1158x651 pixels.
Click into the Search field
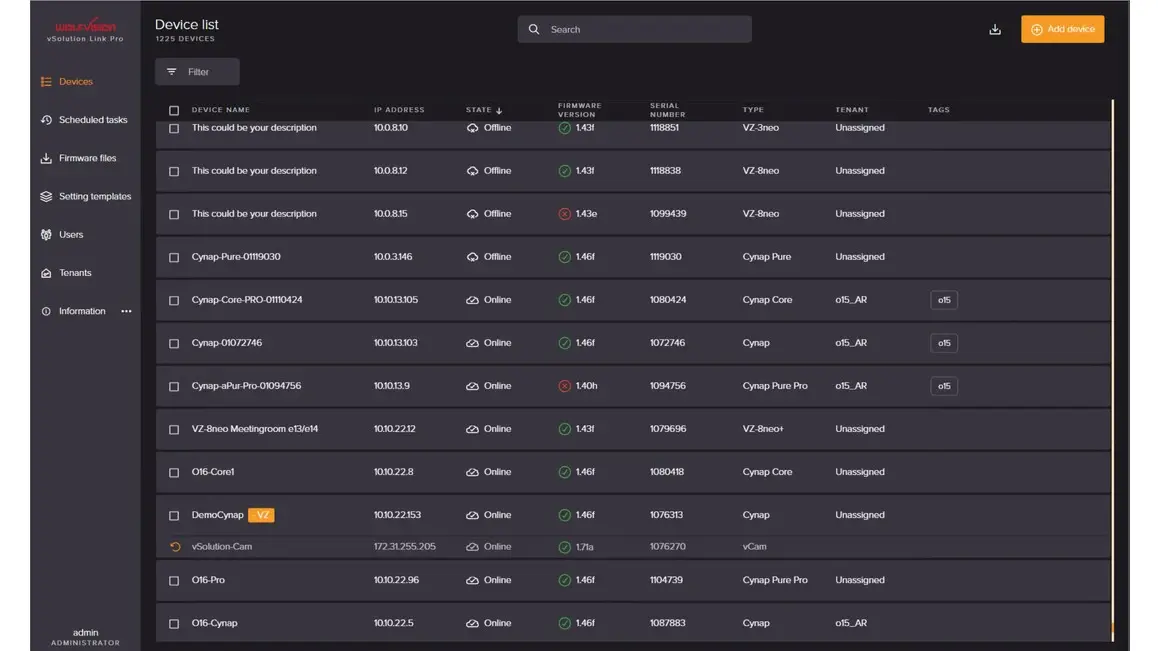coord(645,30)
